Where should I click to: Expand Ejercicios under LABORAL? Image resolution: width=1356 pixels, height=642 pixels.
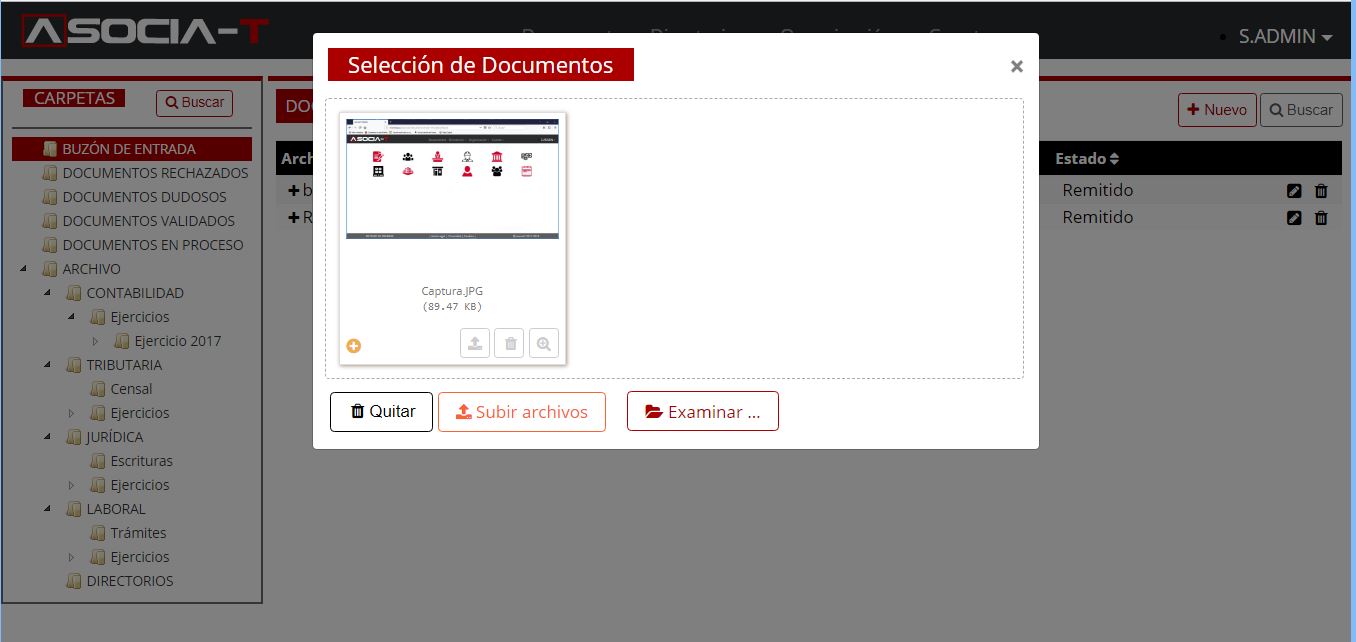click(71, 557)
